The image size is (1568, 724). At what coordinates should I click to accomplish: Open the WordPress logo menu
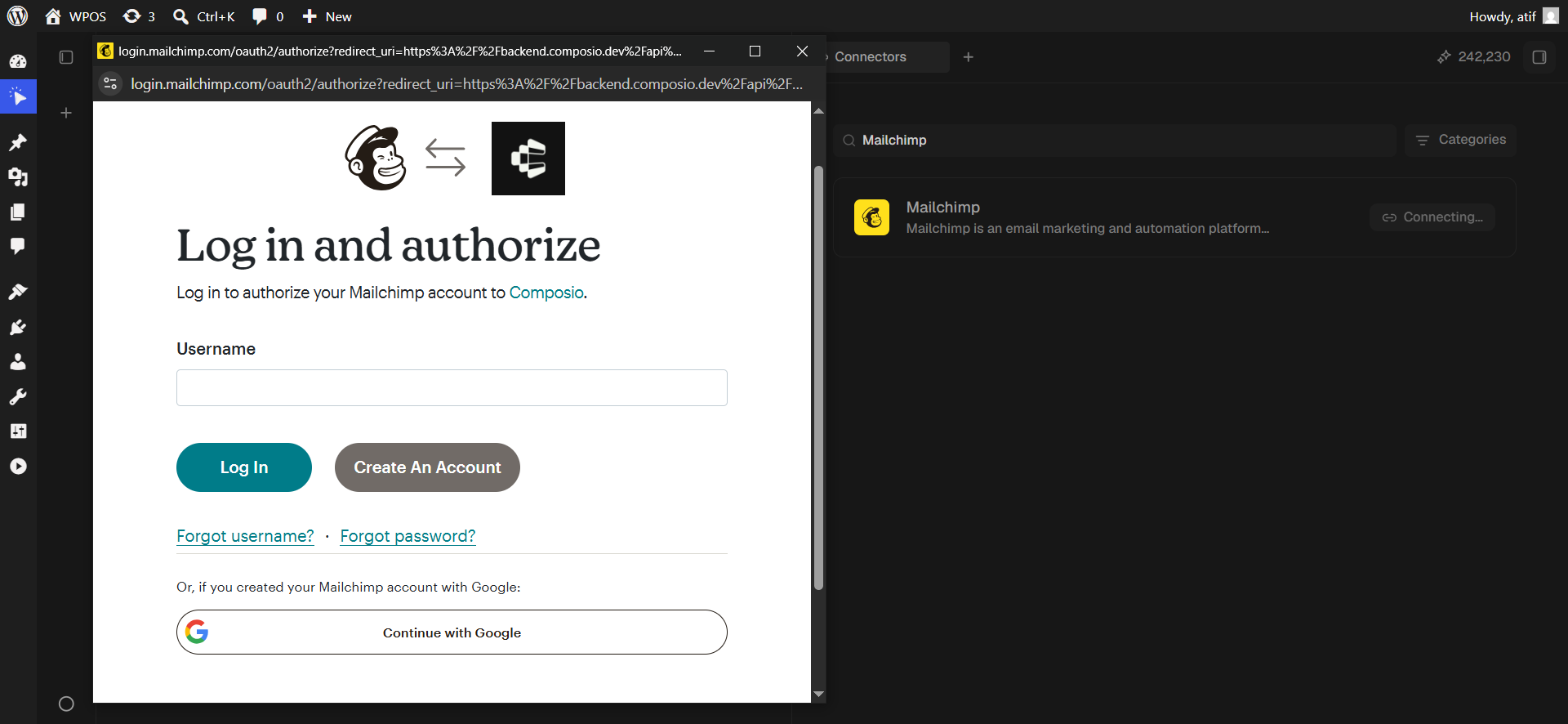[17, 16]
